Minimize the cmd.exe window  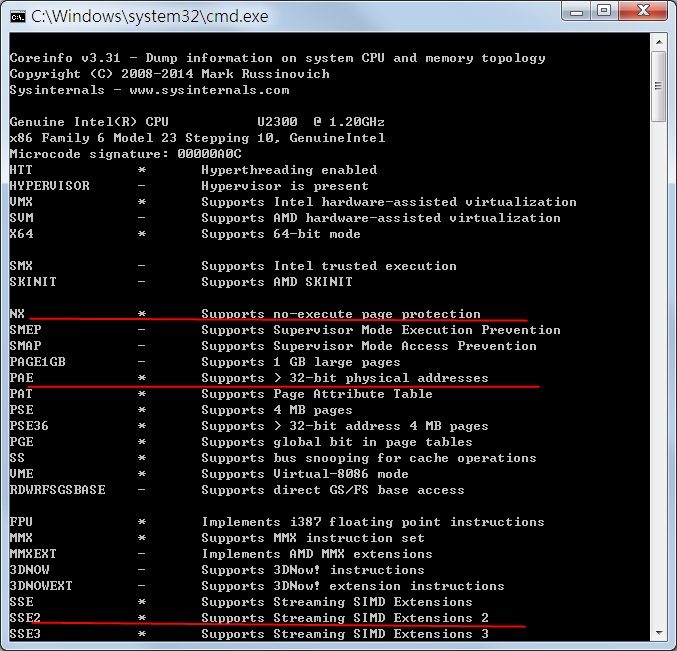[x=576, y=11]
